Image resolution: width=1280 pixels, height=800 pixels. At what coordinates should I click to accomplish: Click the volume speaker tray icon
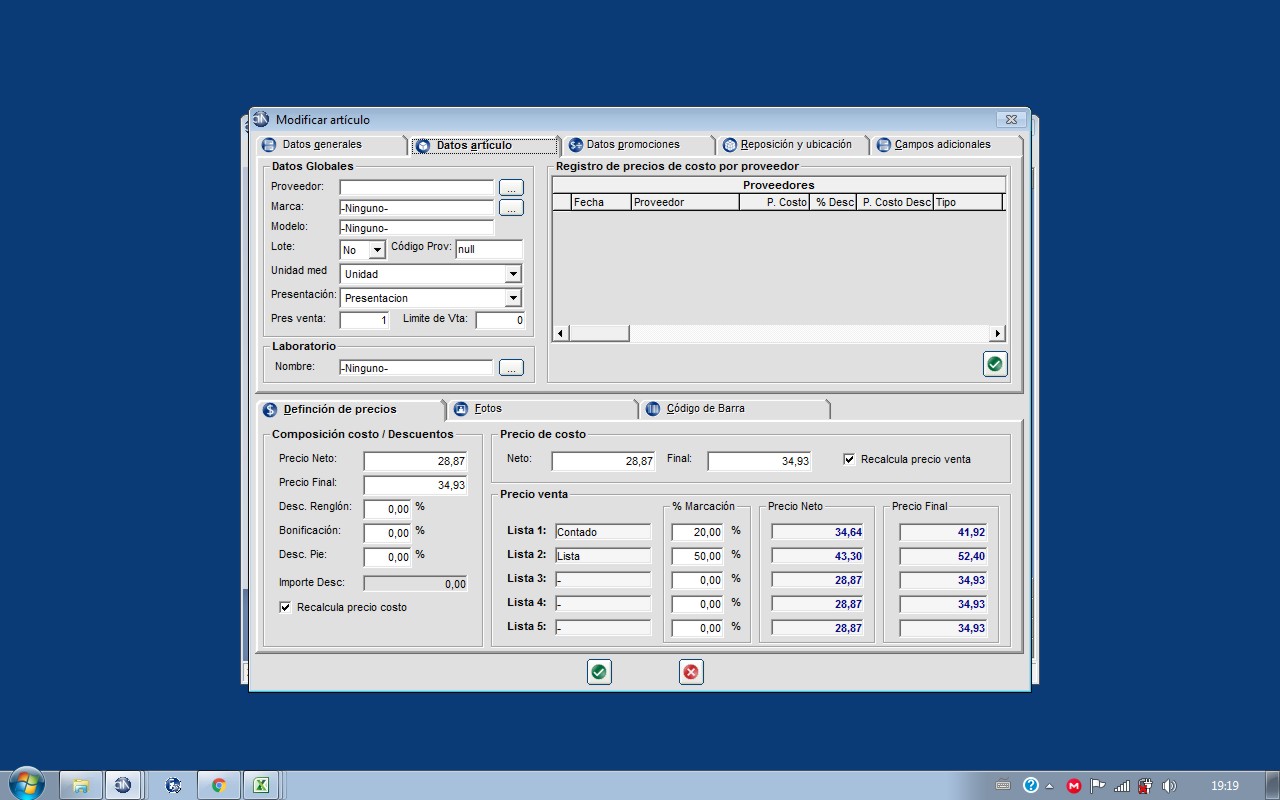(1169, 786)
